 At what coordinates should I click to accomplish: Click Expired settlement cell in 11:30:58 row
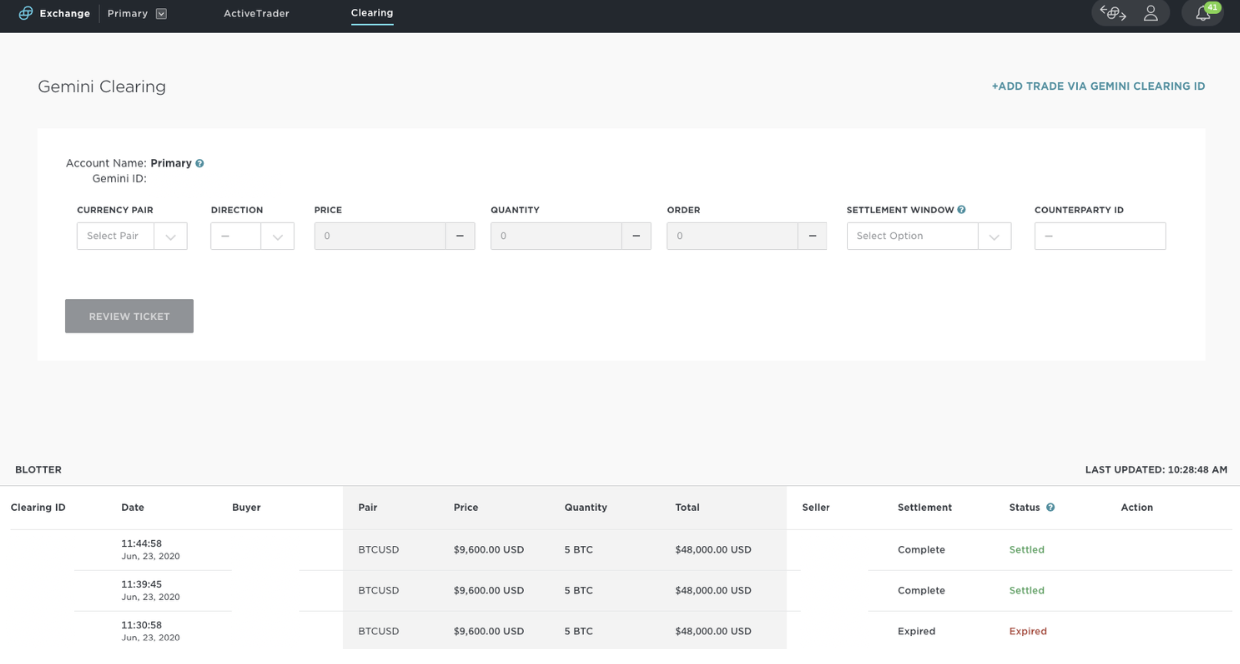(x=917, y=631)
